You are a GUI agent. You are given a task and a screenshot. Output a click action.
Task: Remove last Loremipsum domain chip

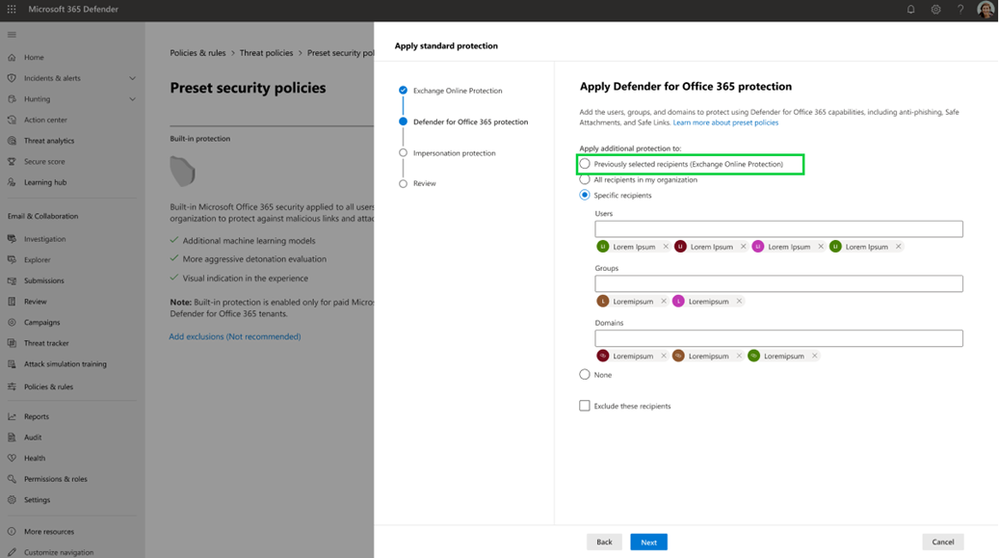(814, 356)
